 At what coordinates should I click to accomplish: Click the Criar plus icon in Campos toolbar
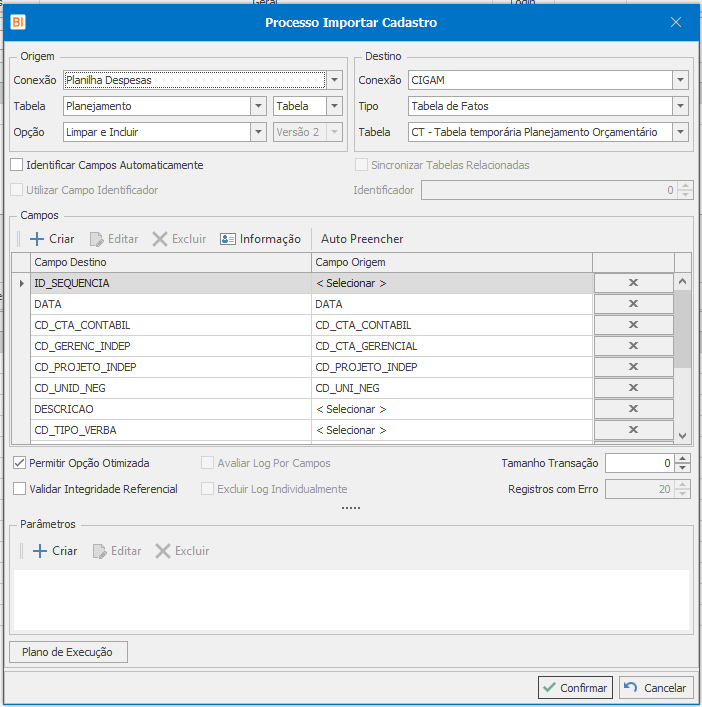pos(38,239)
